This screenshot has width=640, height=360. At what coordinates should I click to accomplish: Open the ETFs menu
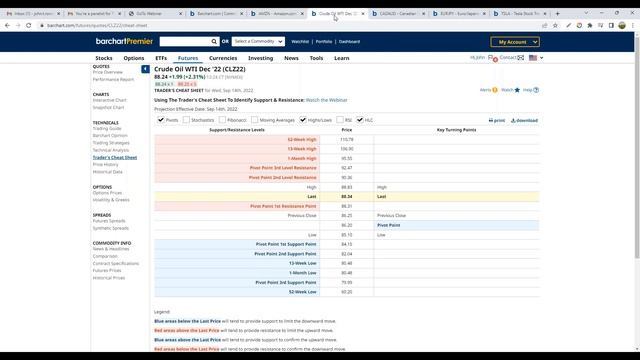click(161, 58)
